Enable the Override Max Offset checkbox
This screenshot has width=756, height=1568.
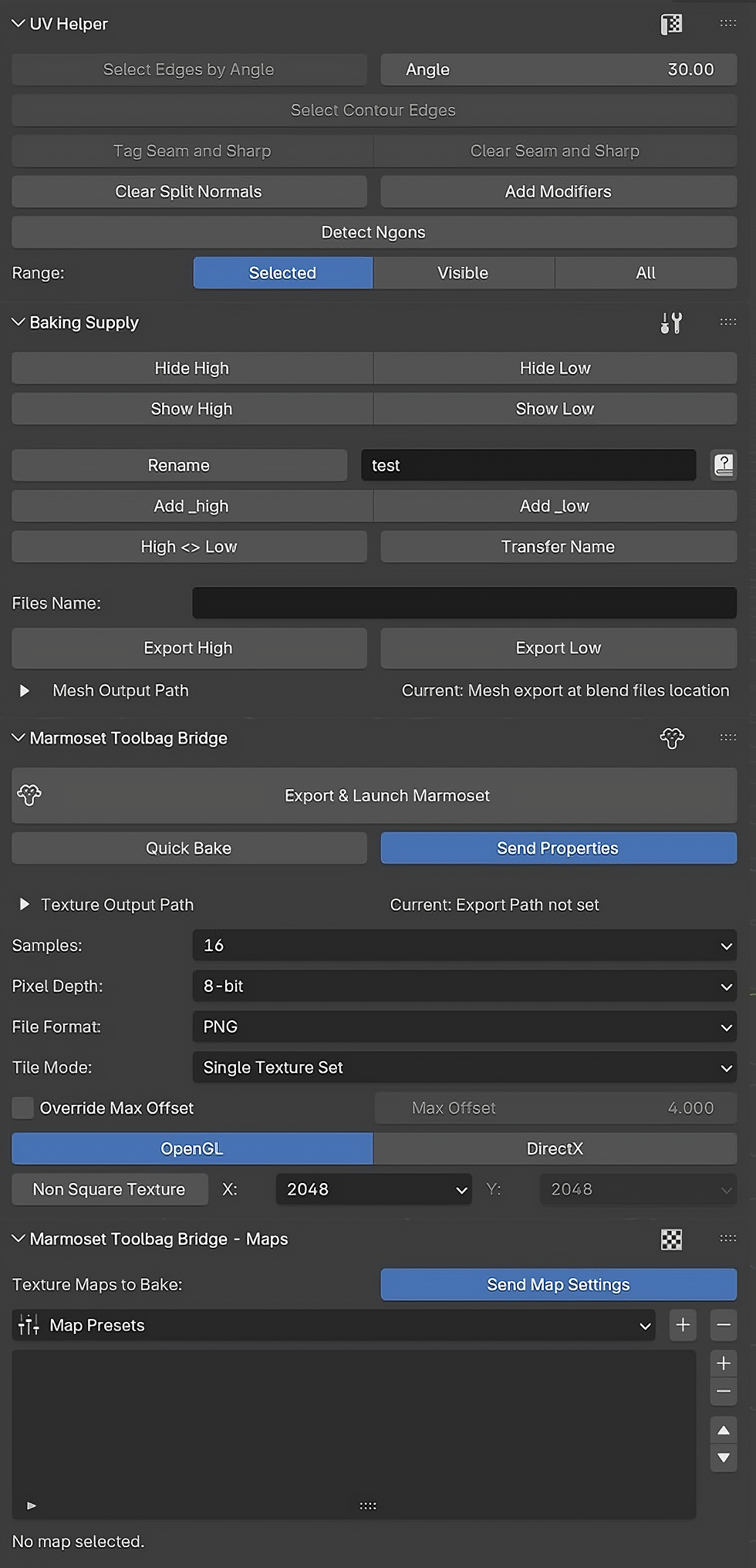23,1108
